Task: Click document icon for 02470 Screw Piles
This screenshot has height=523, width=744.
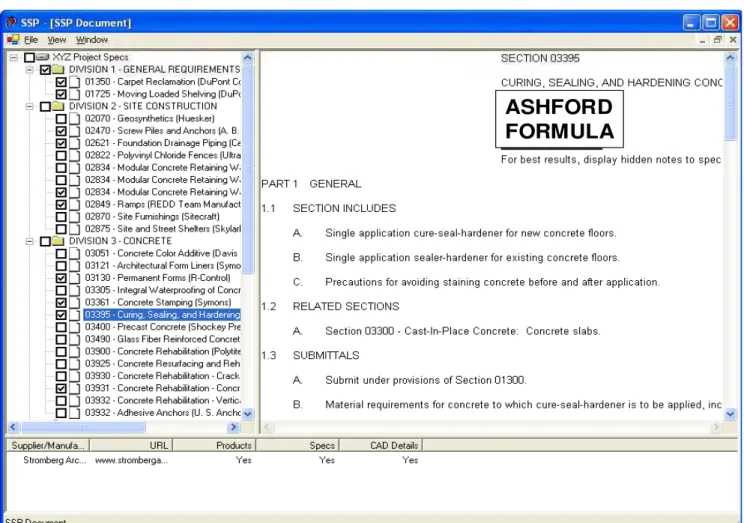Action: click(74, 131)
